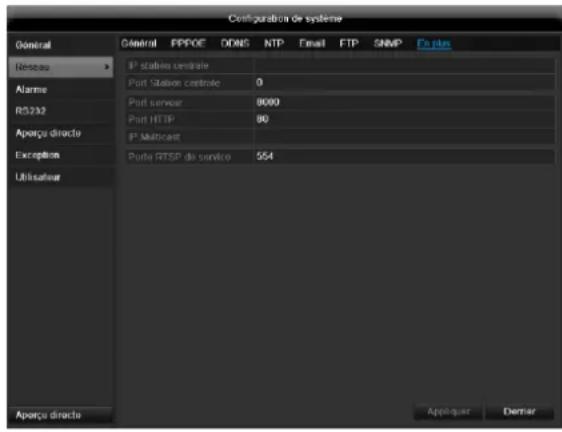Viewport: 562px width, 432px height.
Task: Open the Utilisateur sidebar section
Action: point(60,177)
